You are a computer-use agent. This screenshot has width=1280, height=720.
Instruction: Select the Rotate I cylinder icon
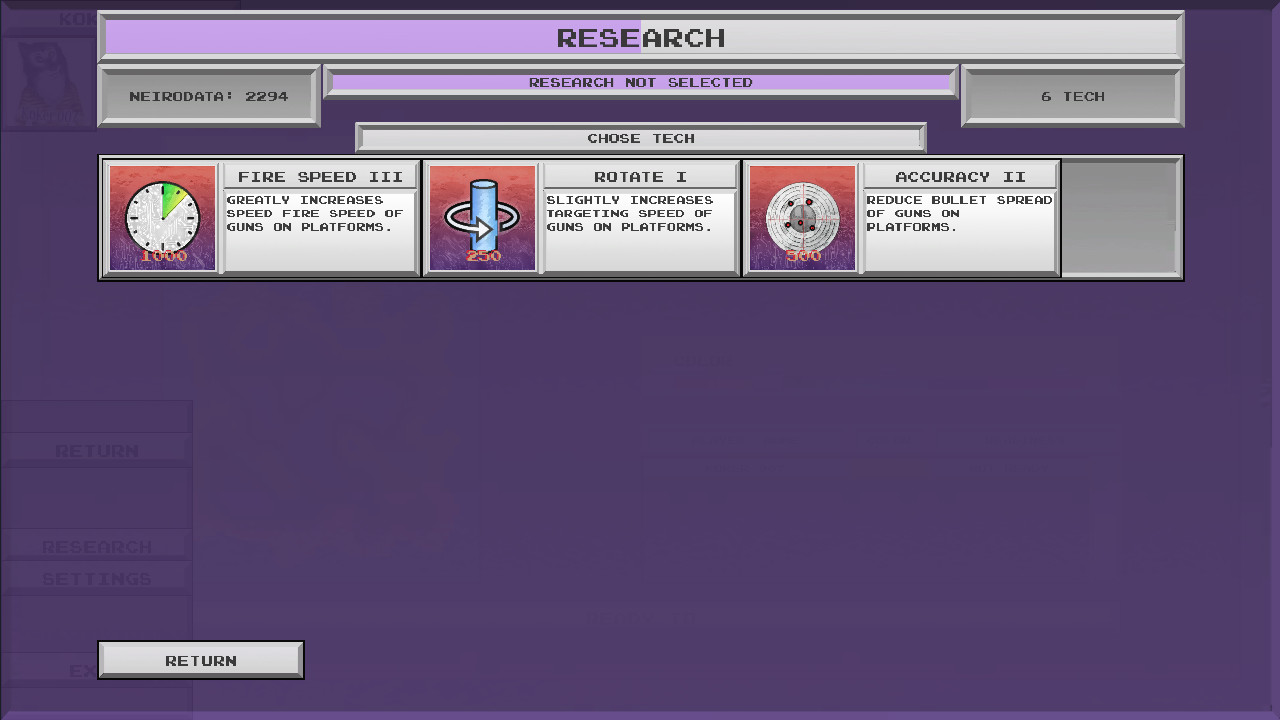tap(482, 212)
